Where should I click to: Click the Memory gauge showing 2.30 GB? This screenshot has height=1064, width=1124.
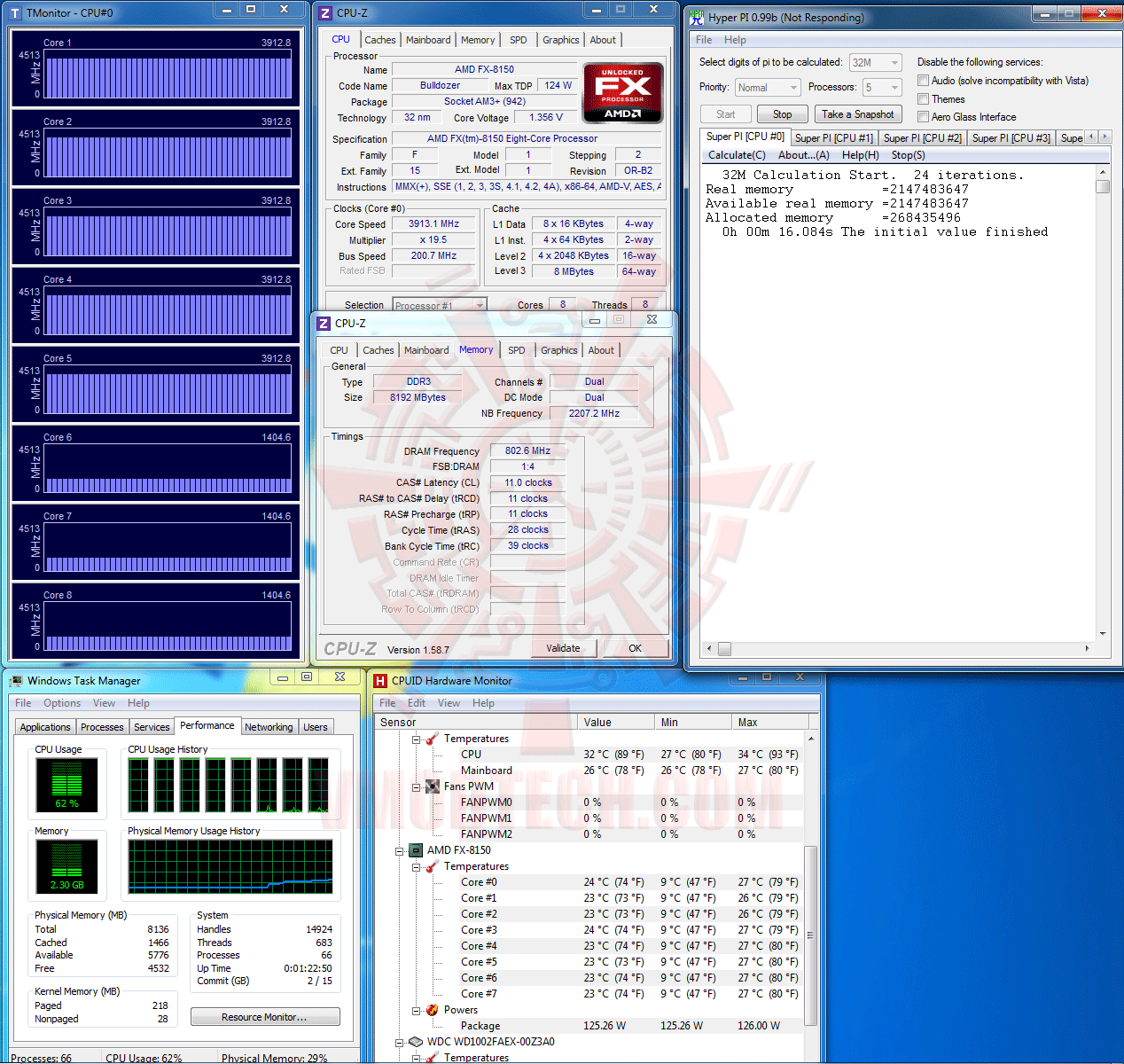point(66,865)
